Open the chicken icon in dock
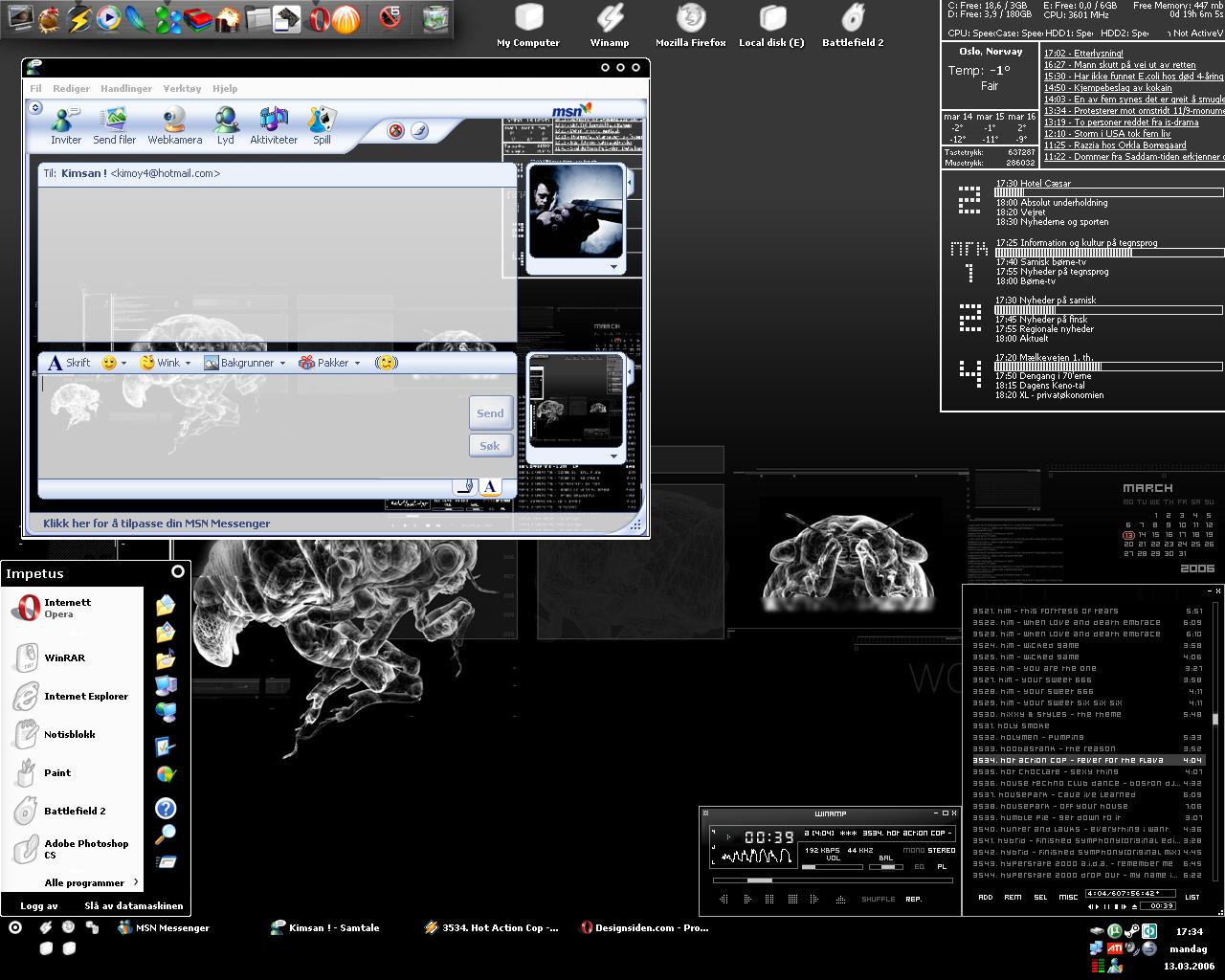This screenshot has width=1225, height=980. tap(48, 17)
